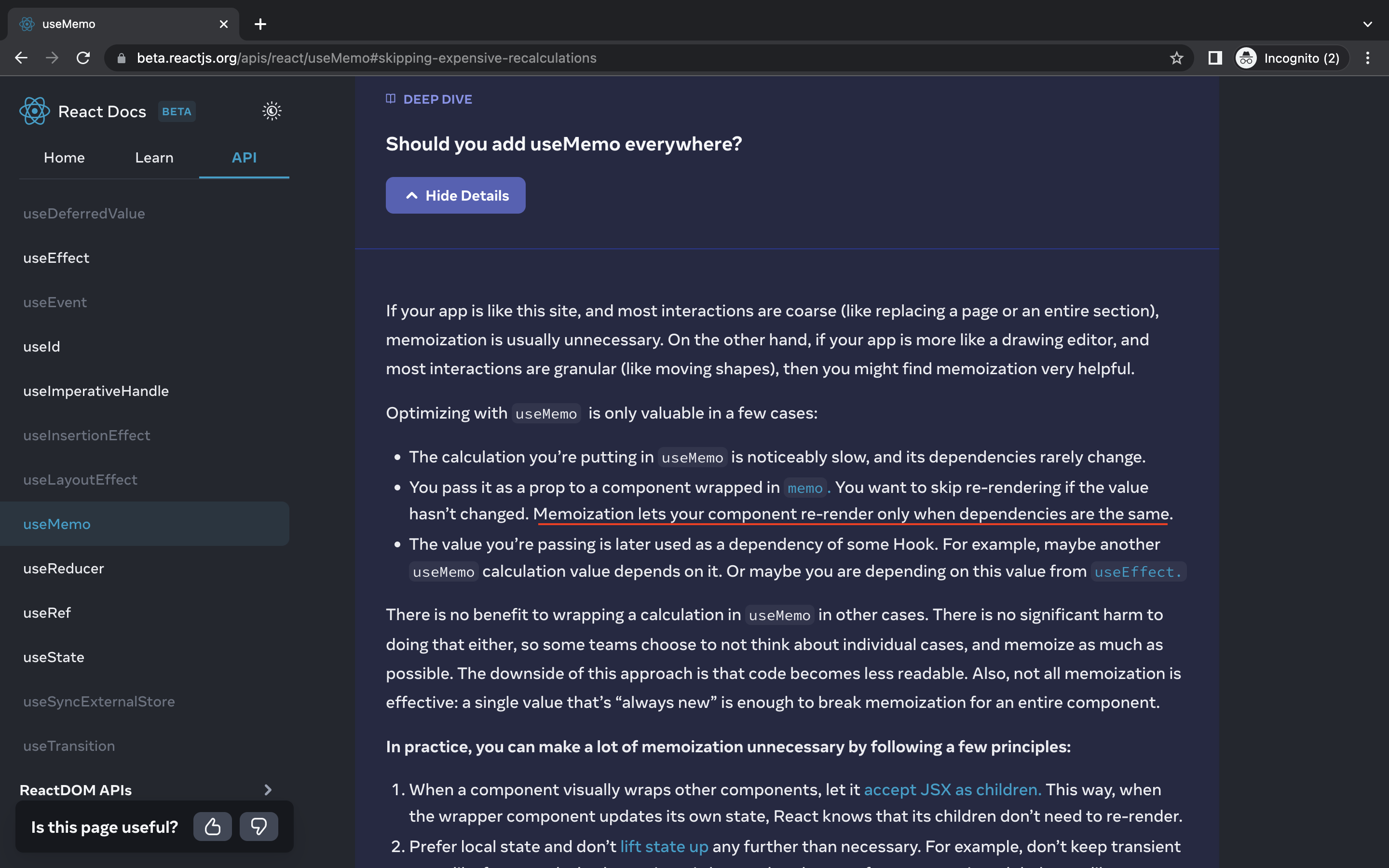Click the address bar URL

point(367,58)
